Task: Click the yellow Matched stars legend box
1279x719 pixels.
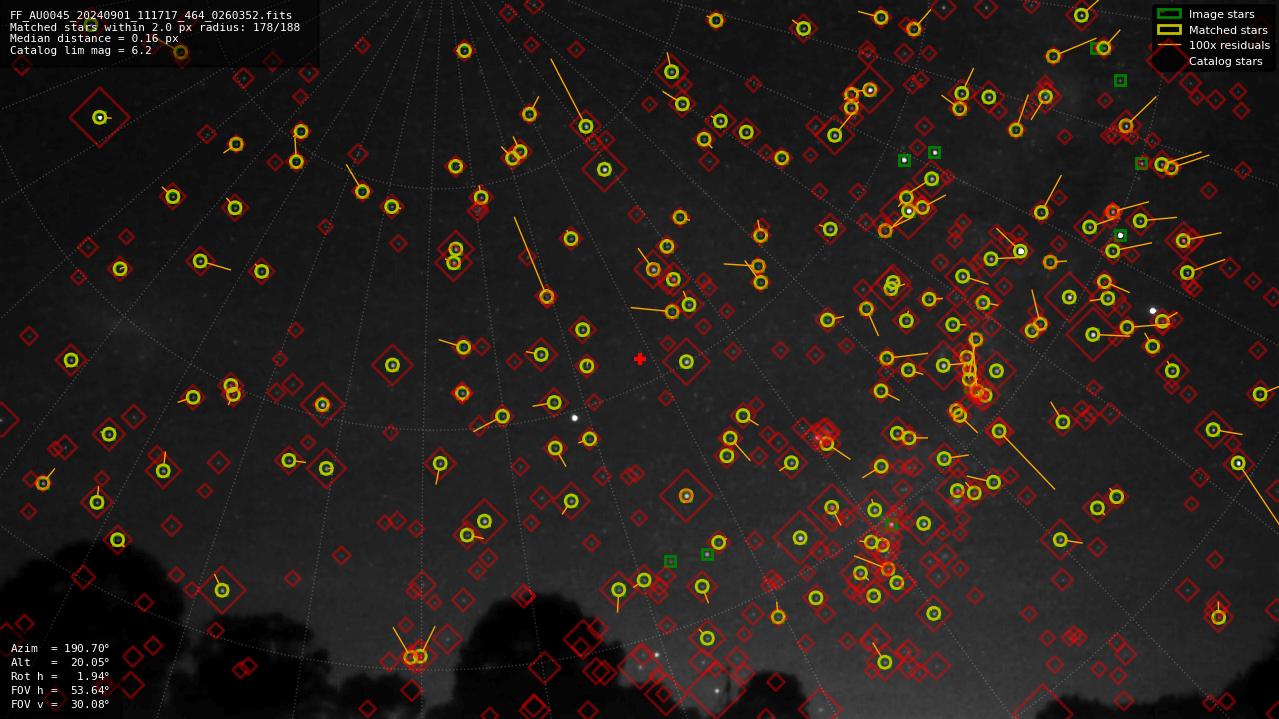Action: pyautogui.click(x=1169, y=30)
